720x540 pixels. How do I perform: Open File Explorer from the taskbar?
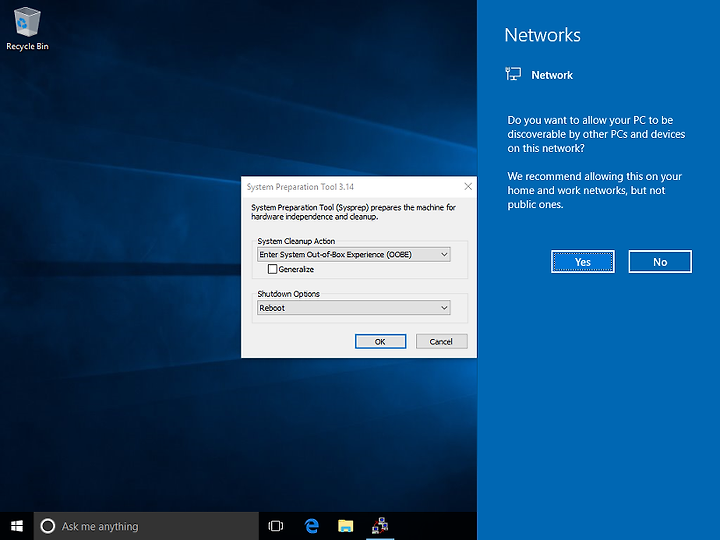(345, 526)
